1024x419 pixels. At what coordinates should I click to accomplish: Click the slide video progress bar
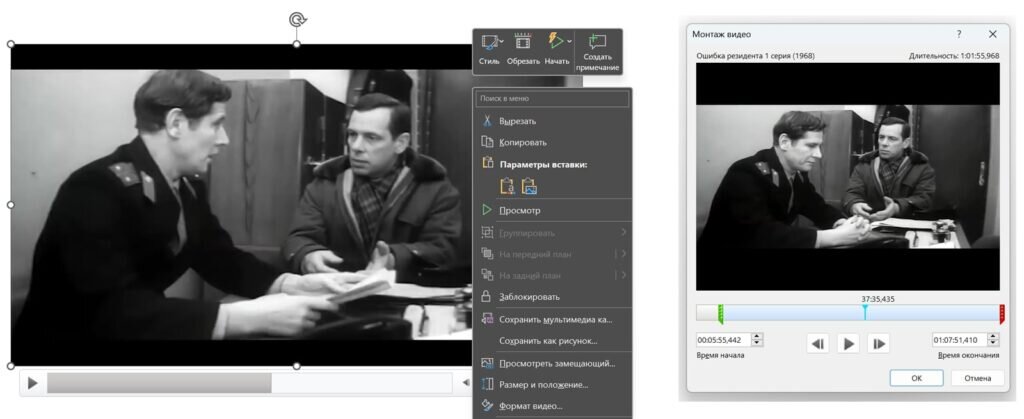click(249, 383)
